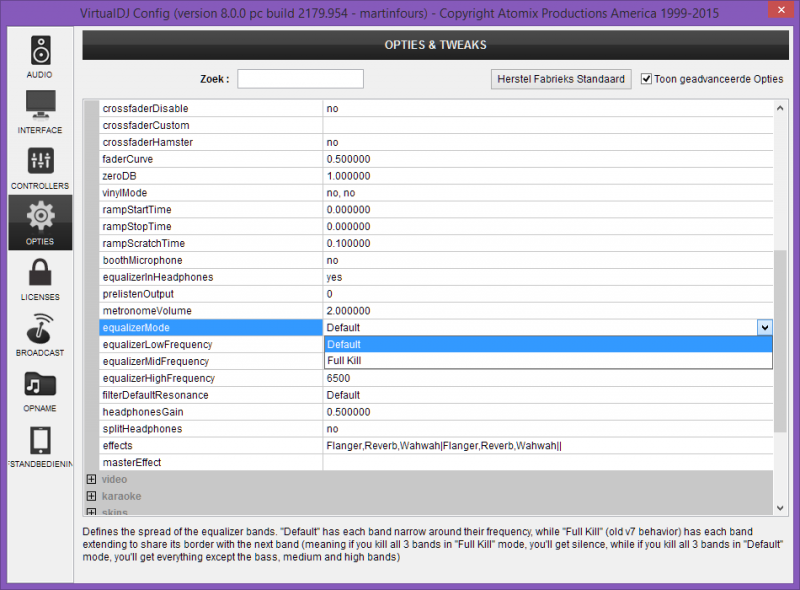Select the splitHeadphones option row

tap(436, 429)
